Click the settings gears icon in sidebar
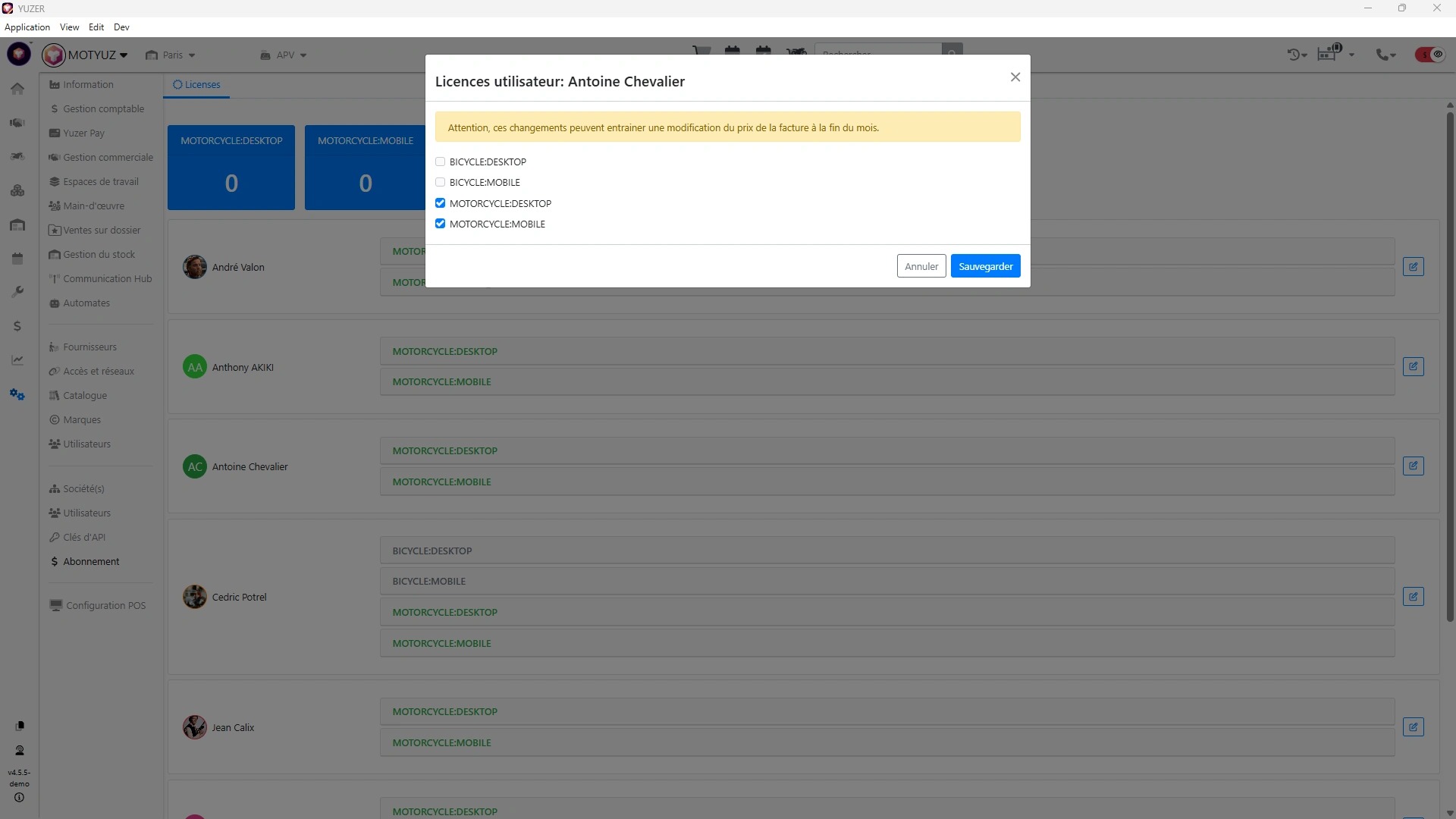Image resolution: width=1456 pixels, height=819 pixels. coord(17,394)
